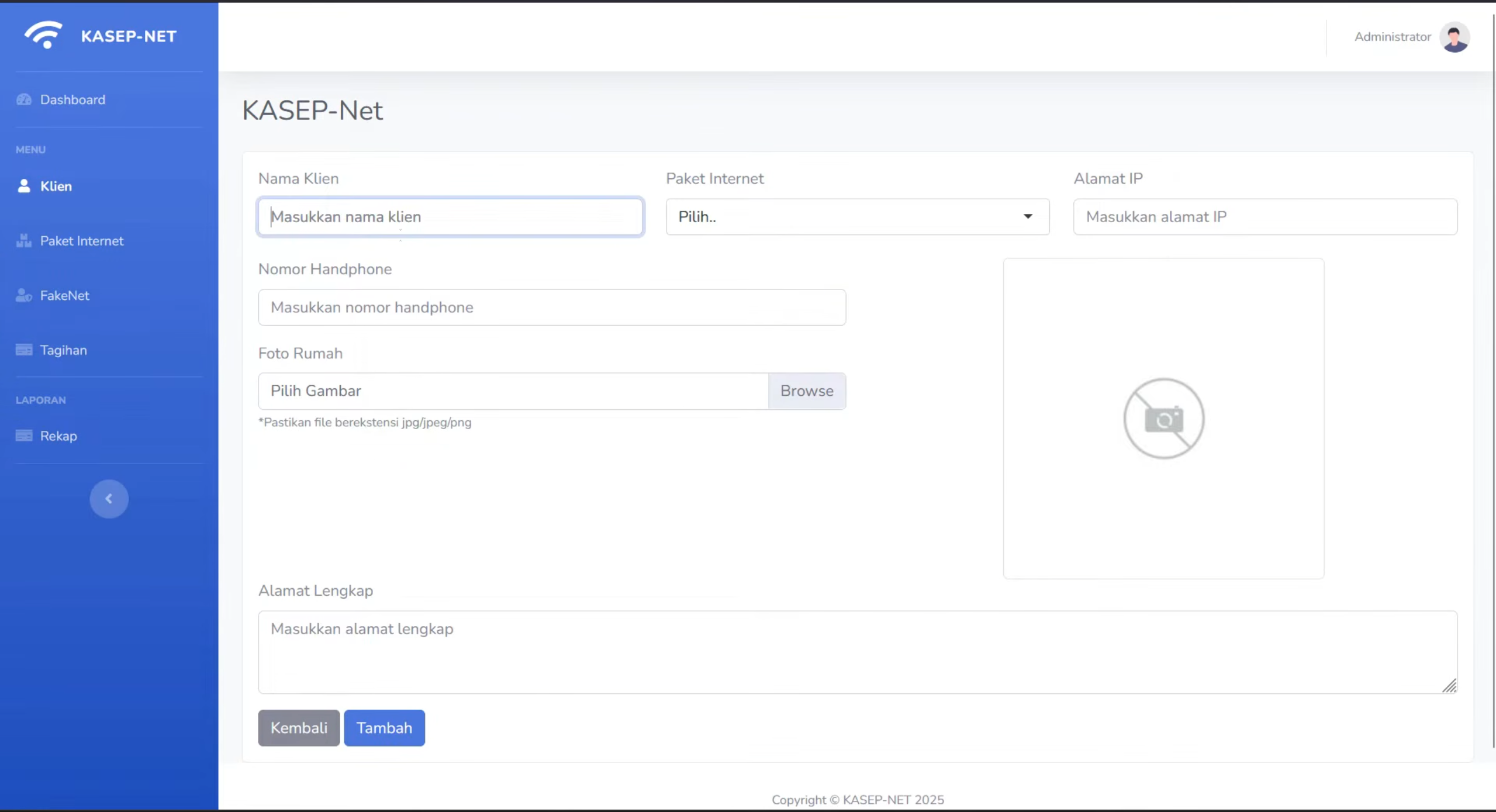Click the FakeNet user icon
Screen dimensions: 1496x812
pyautogui.click(x=24, y=295)
